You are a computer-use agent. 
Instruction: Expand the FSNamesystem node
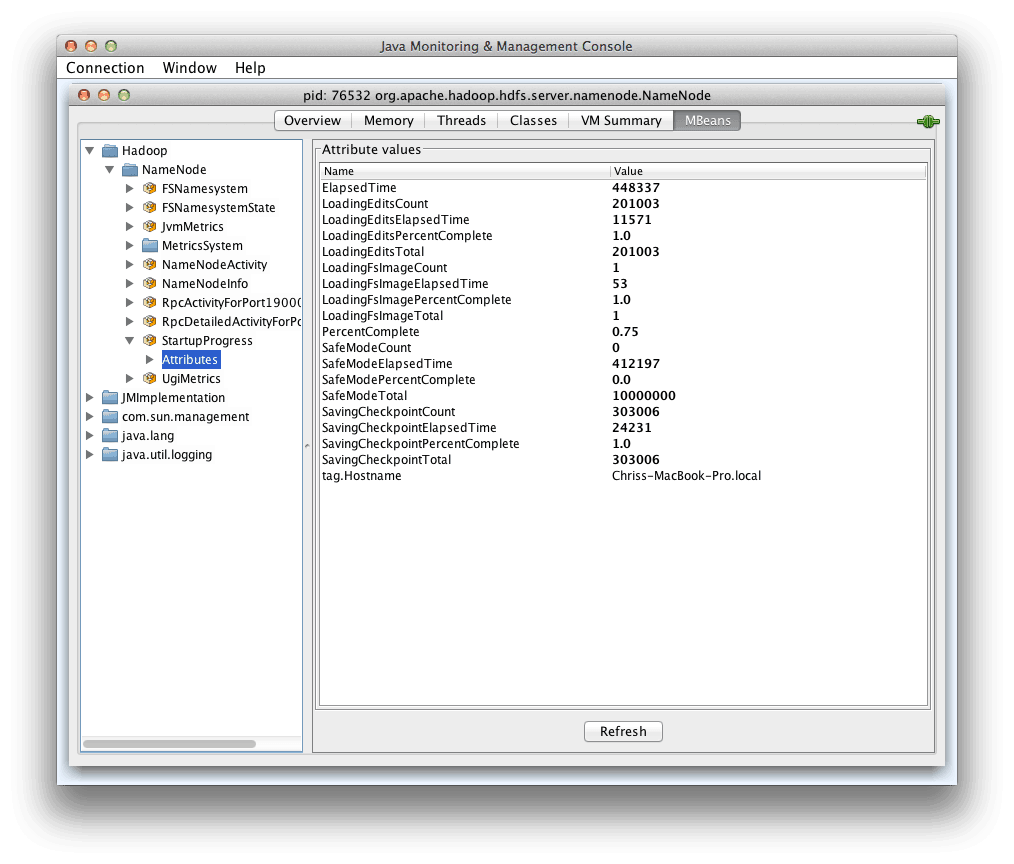tap(129, 189)
